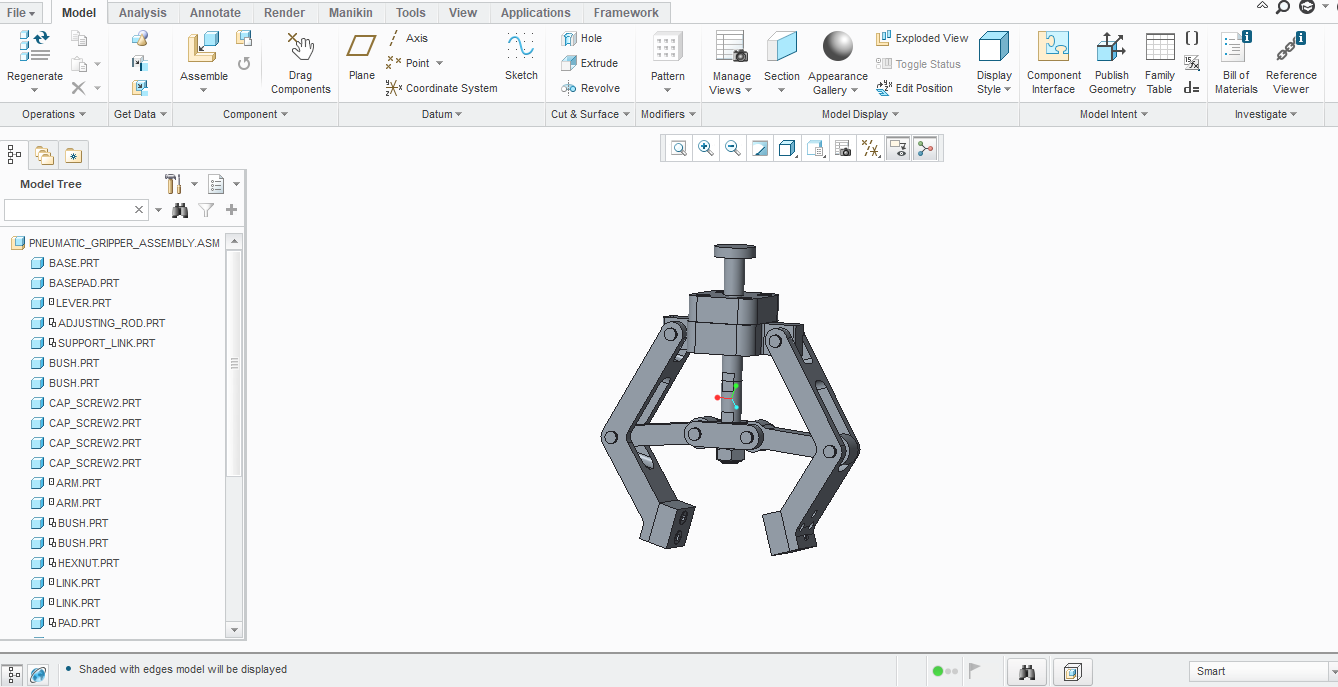Open the Datum group dropdown
The width and height of the screenshot is (1338, 687).
442,114
